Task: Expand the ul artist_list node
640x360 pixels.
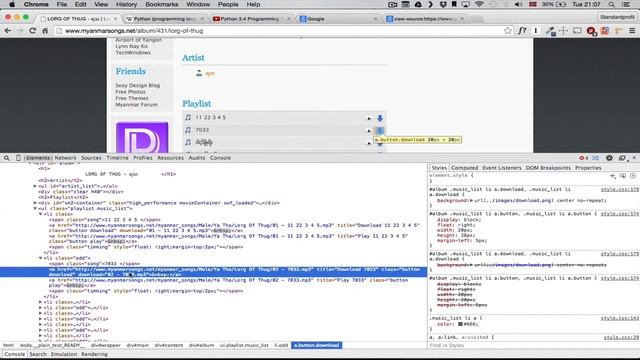Action: (x=35, y=186)
